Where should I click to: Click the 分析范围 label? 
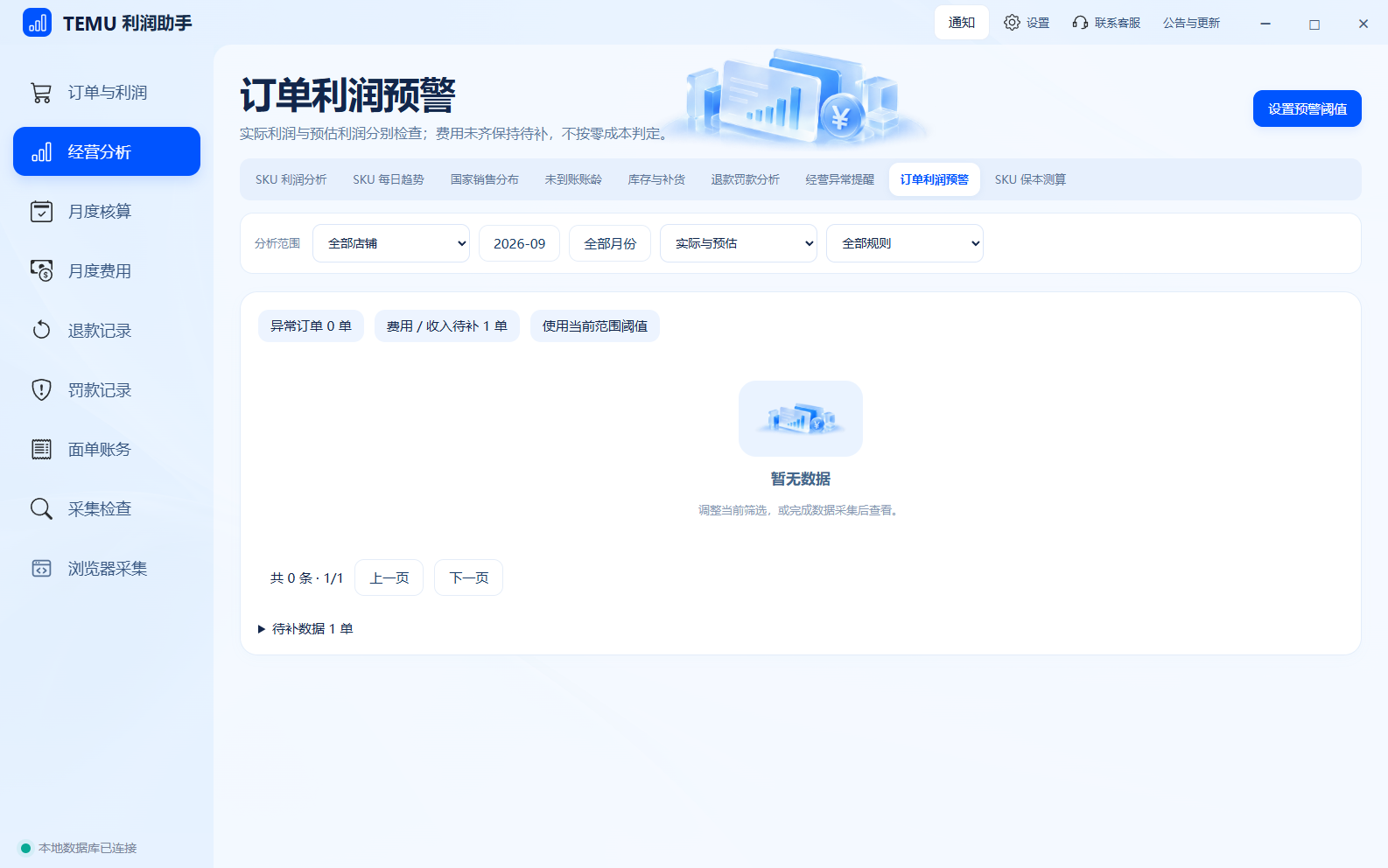(277, 243)
